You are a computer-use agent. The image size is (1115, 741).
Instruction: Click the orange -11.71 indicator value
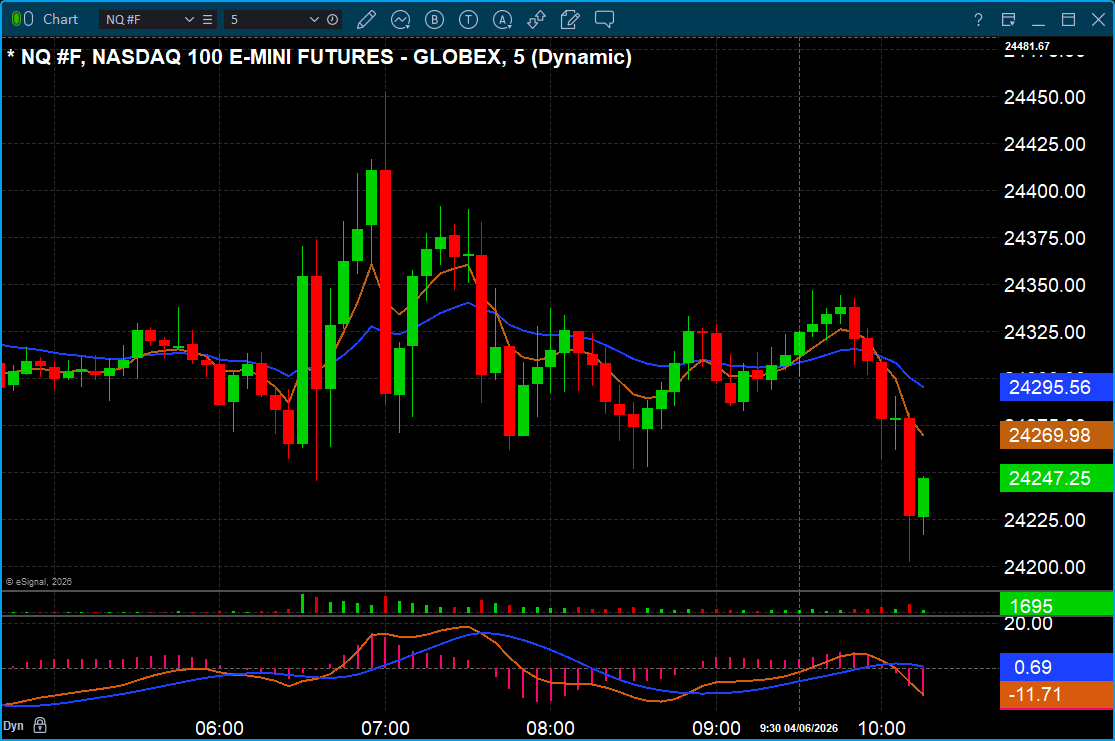[x=1057, y=695]
